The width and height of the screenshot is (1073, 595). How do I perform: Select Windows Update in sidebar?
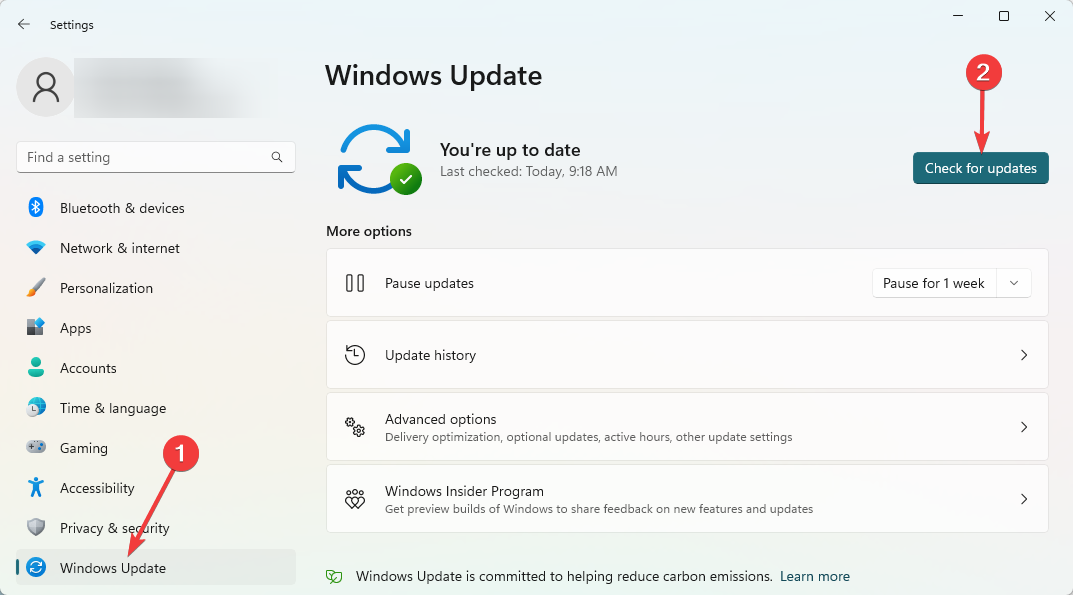point(156,568)
